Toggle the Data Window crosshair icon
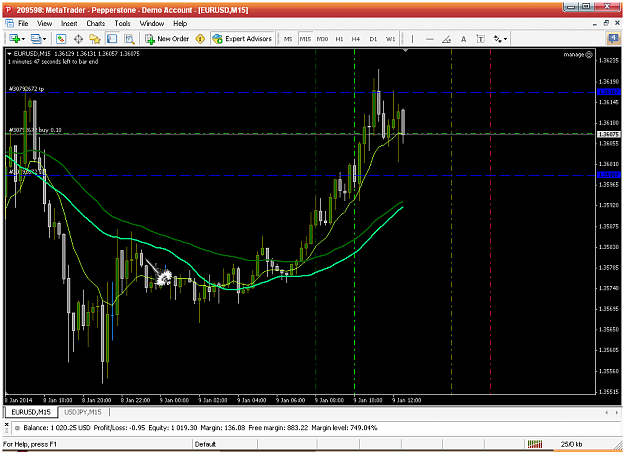Viewport: 625px width, 452px height. [78, 39]
